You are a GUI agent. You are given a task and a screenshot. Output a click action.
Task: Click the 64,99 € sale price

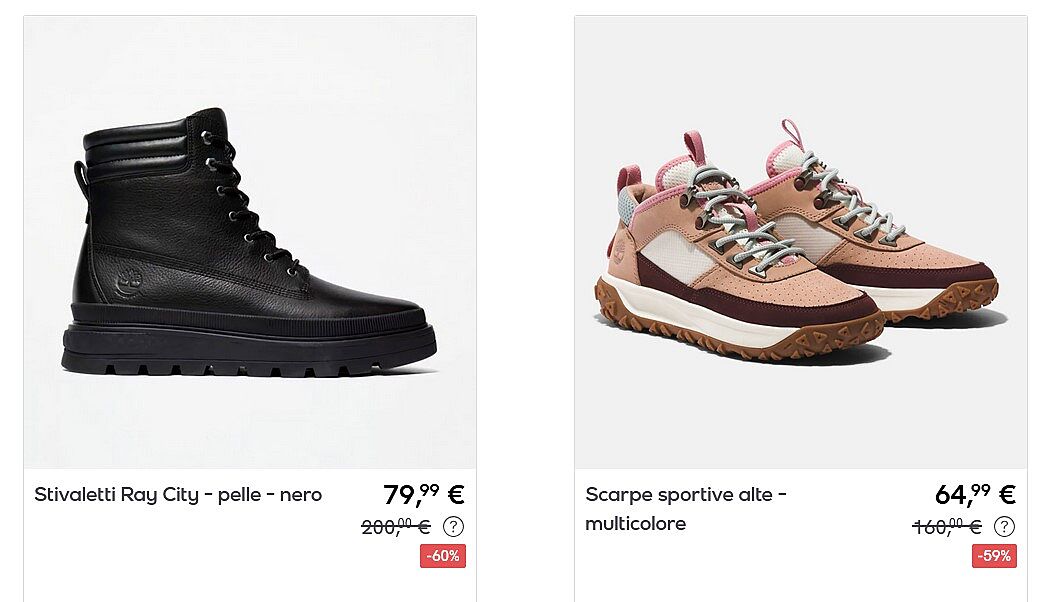coord(975,494)
